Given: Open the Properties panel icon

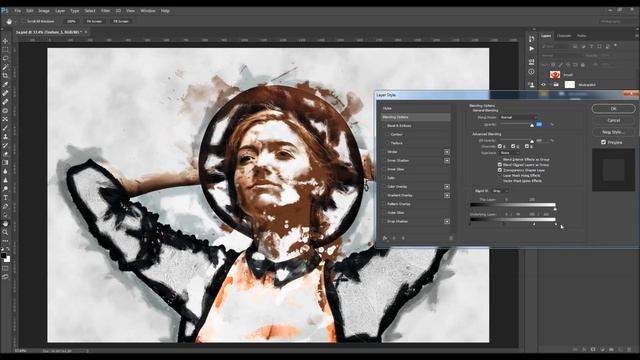Looking at the screenshot, I should pos(531,62).
